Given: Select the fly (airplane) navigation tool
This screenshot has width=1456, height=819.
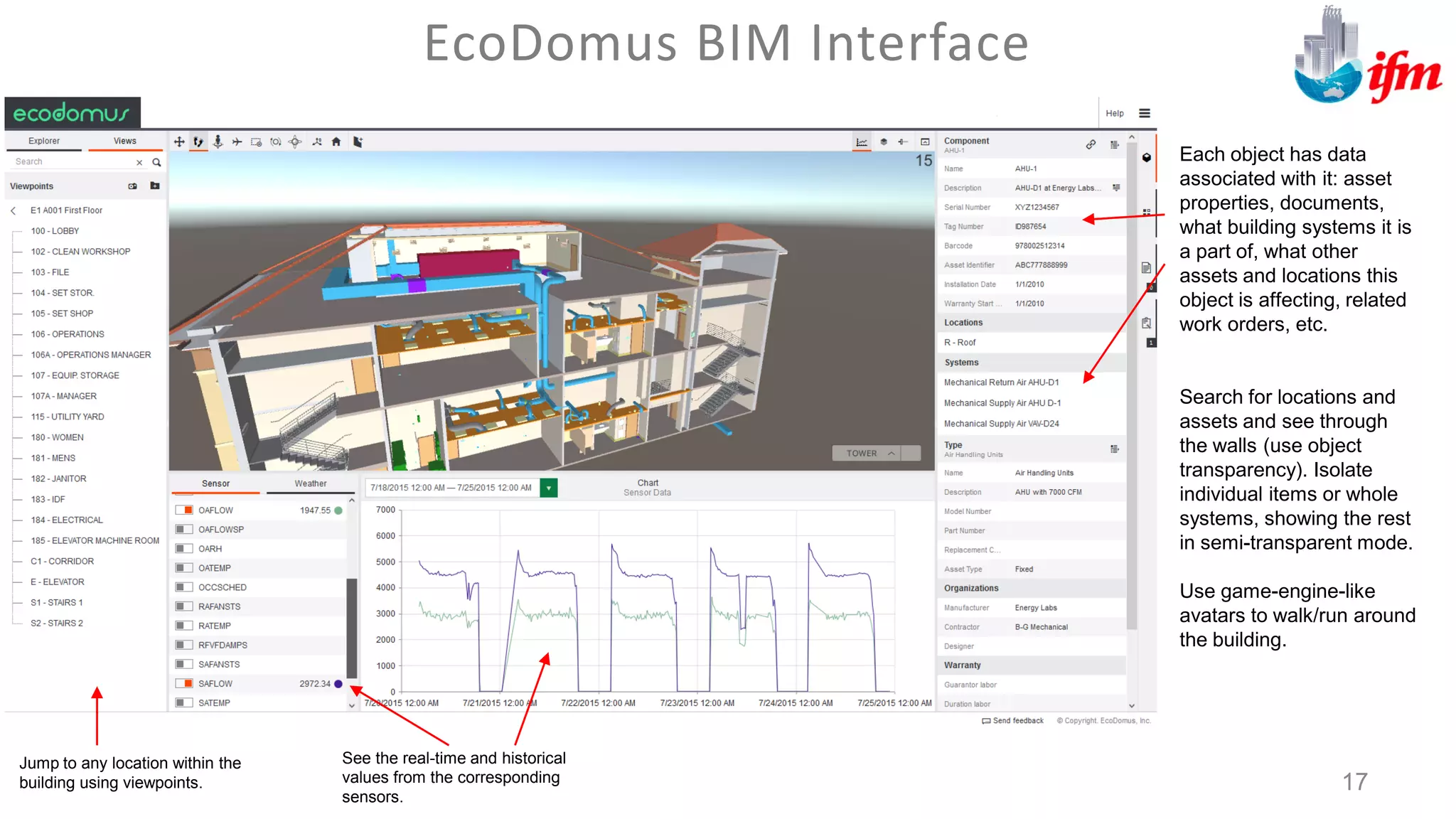Looking at the screenshot, I should pyautogui.click(x=237, y=142).
